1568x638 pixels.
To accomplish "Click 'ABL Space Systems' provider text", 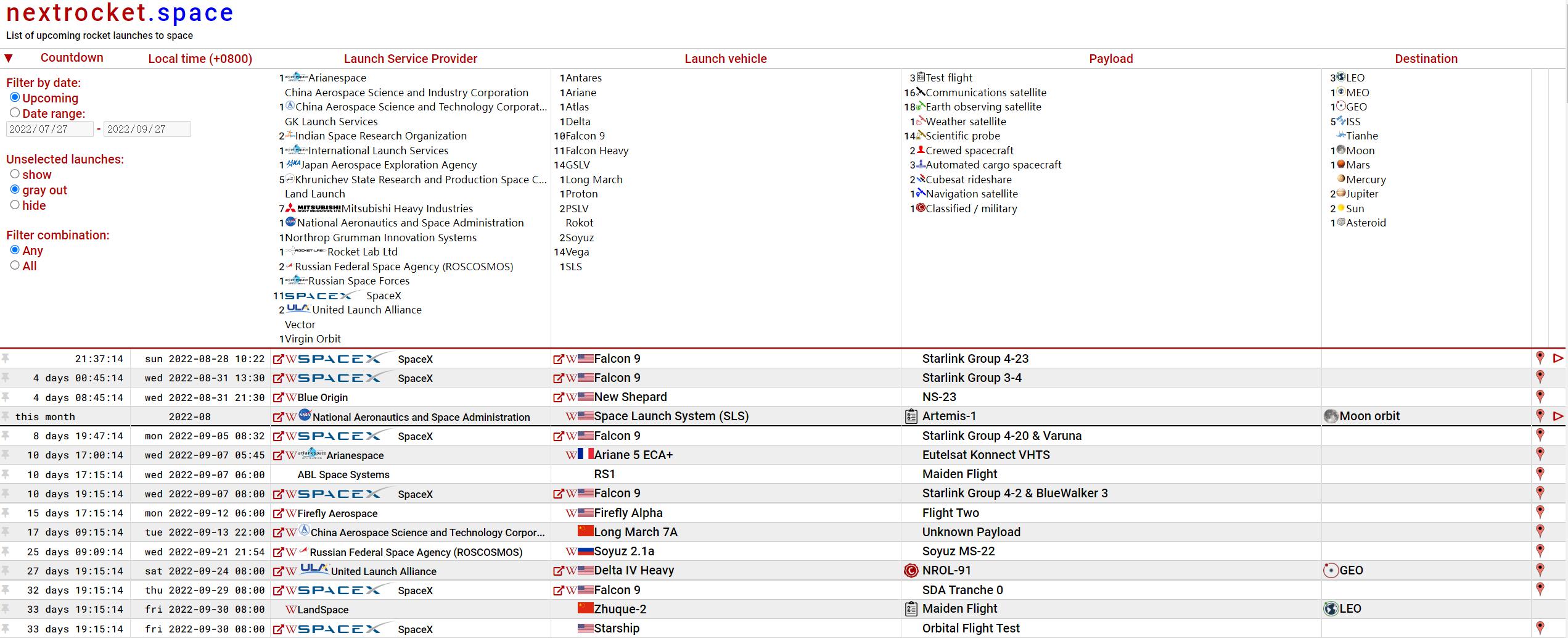I will [x=343, y=474].
